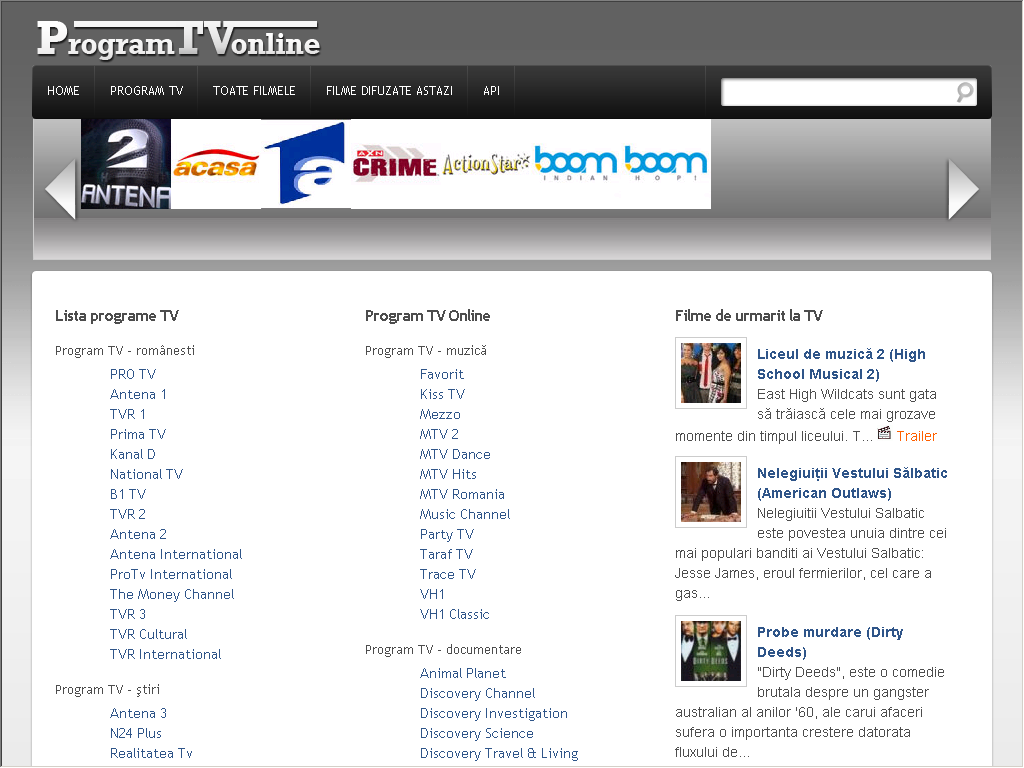Open MTV Dance link
Screen dimensions: 1024x768
tap(455, 455)
